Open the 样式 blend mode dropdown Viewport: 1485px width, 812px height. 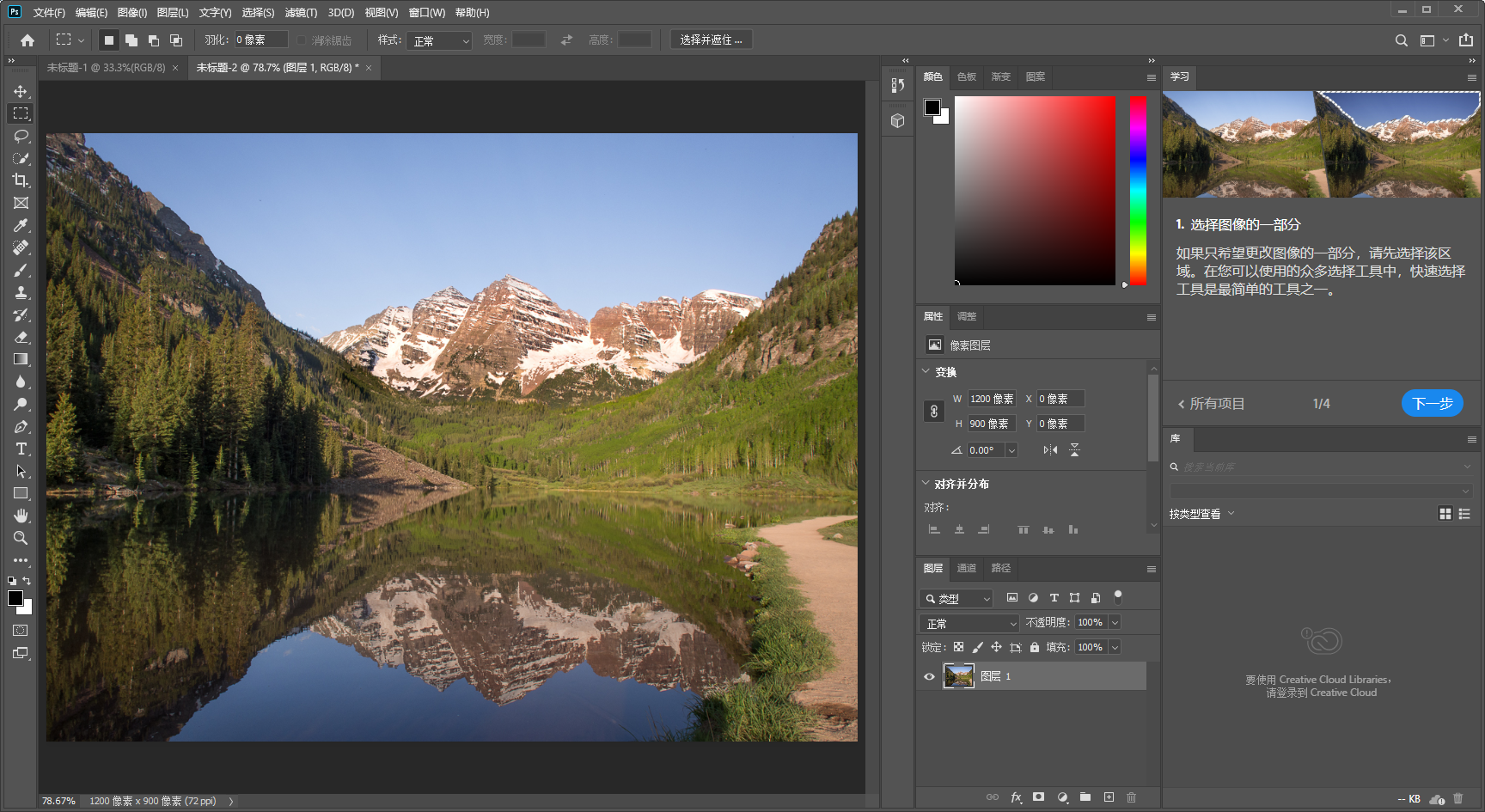(x=439, y=40)
